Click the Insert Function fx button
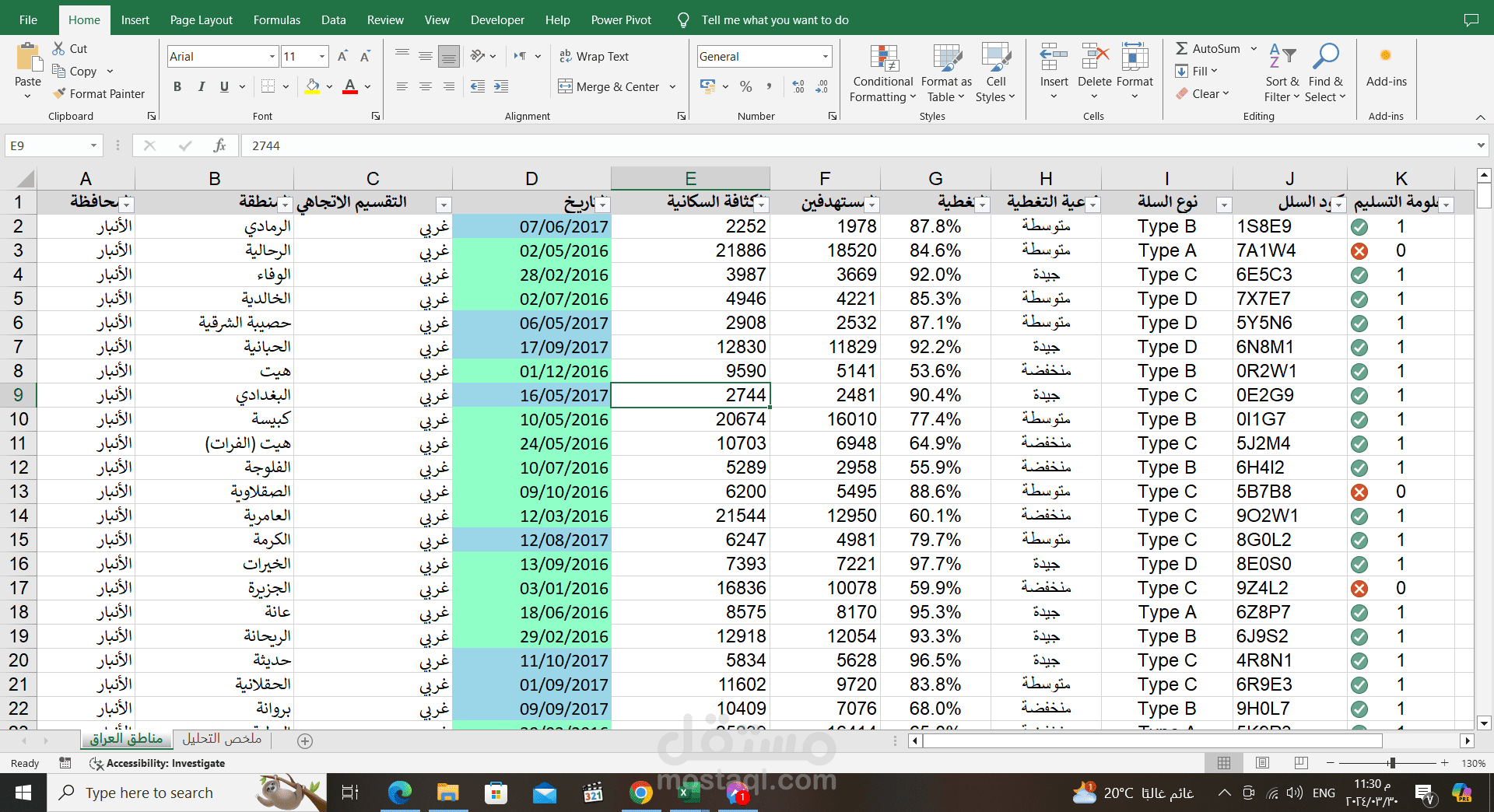This screenshot has width=1494, height=812. pyautogui.click(x=219, y=145)
